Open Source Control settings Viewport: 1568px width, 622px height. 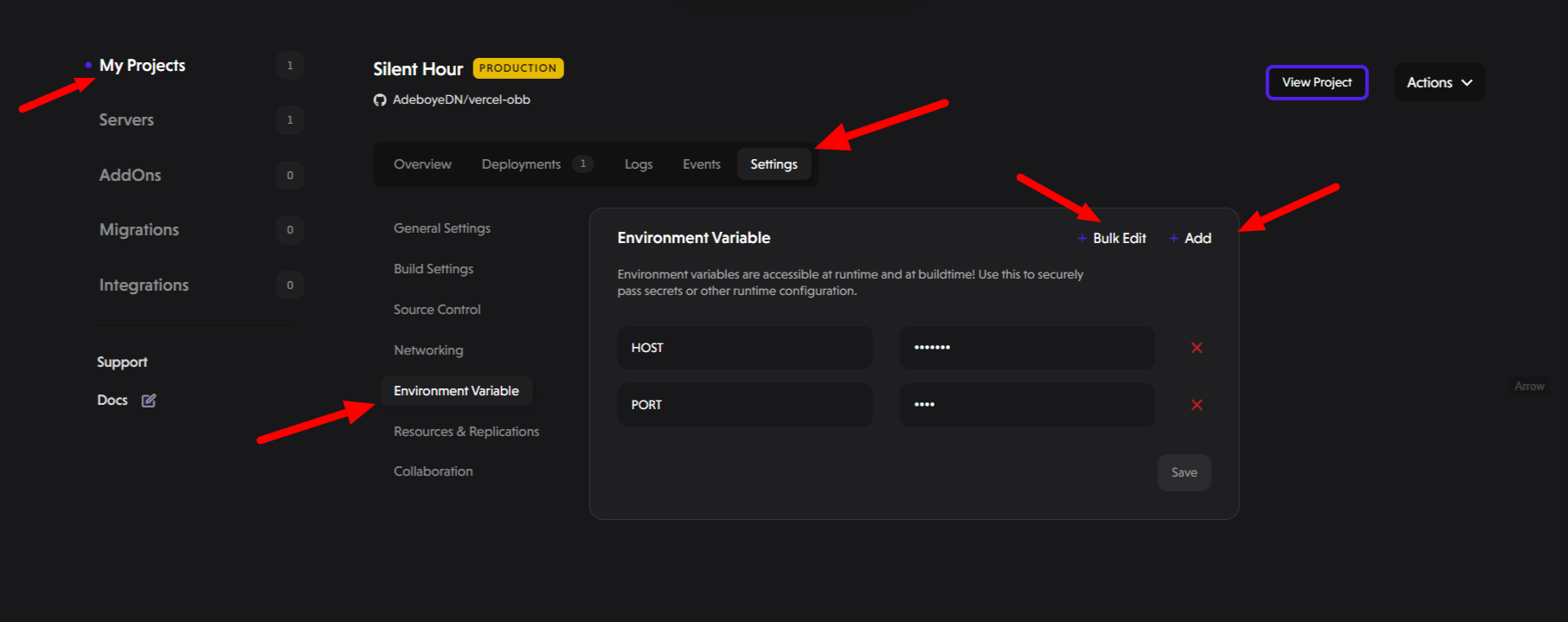(437, 310)
